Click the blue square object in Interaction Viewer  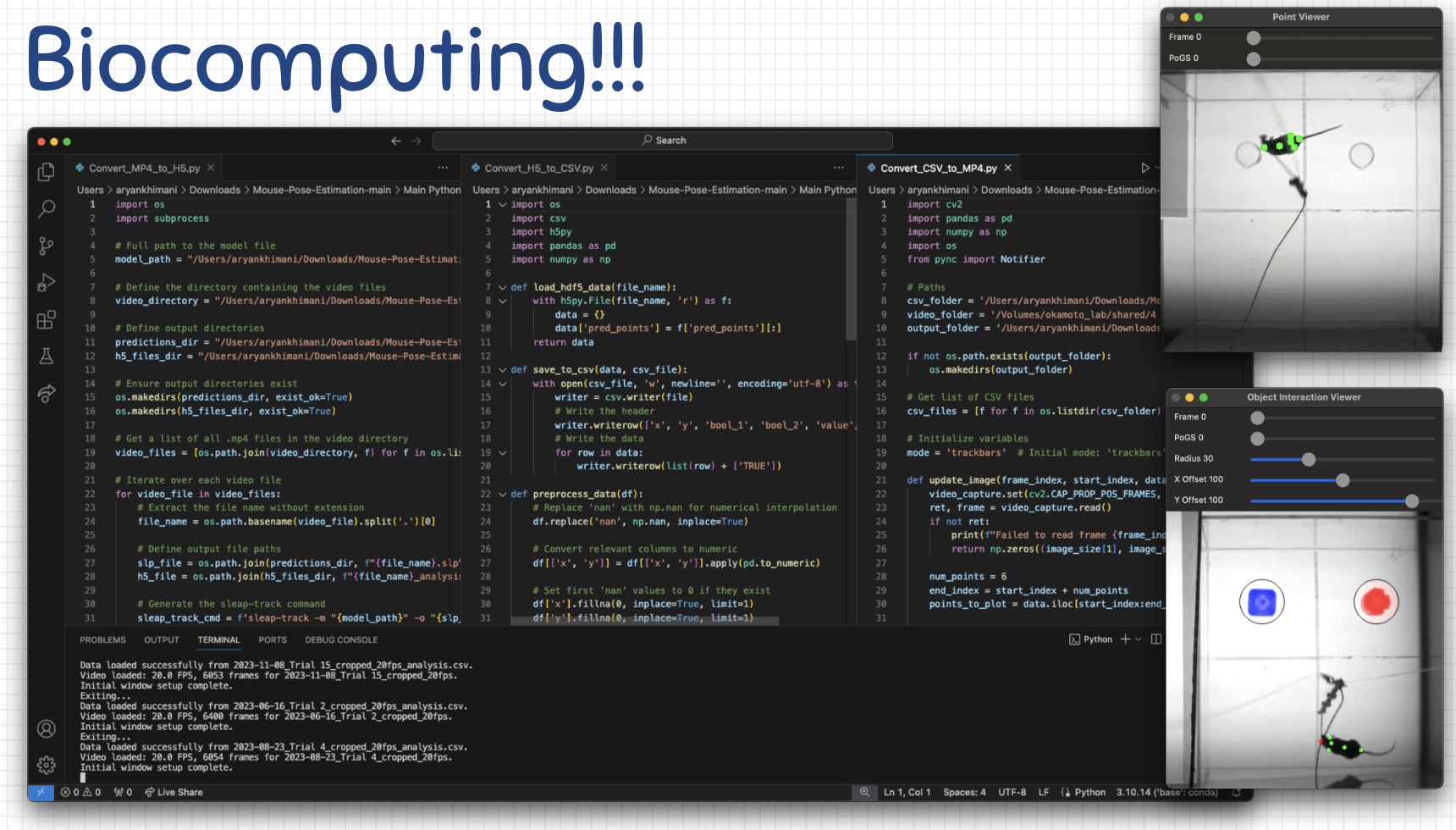tap(1262, 602)
